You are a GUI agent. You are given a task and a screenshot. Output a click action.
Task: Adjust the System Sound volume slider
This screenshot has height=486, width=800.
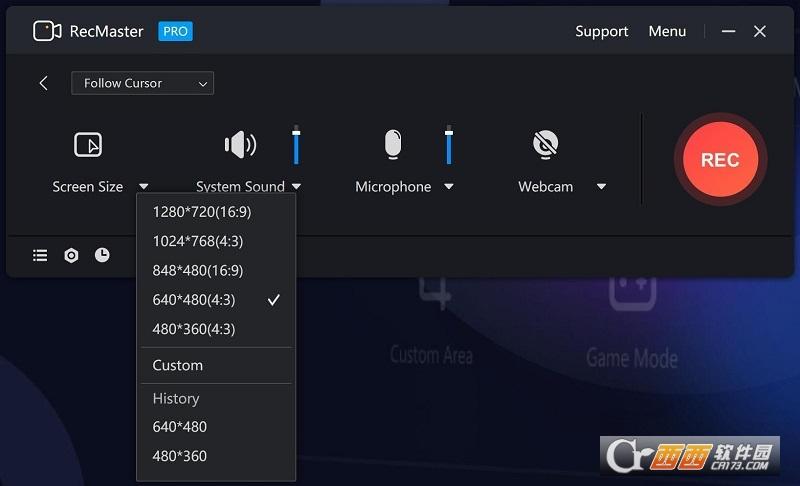point(296,145)
